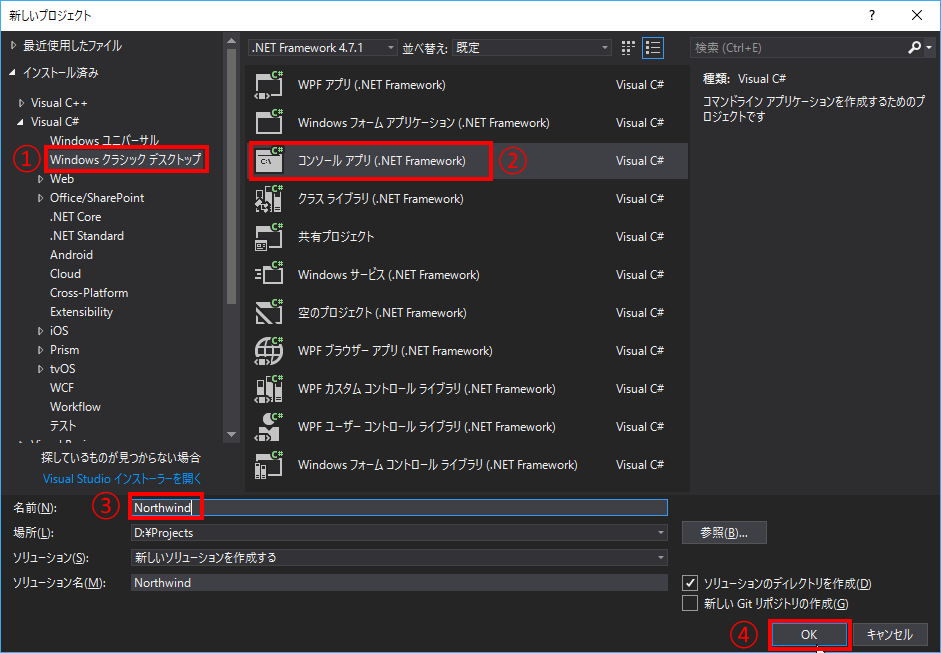
Task: Collapse the インストール済み node
Action: tap(13, 73)
